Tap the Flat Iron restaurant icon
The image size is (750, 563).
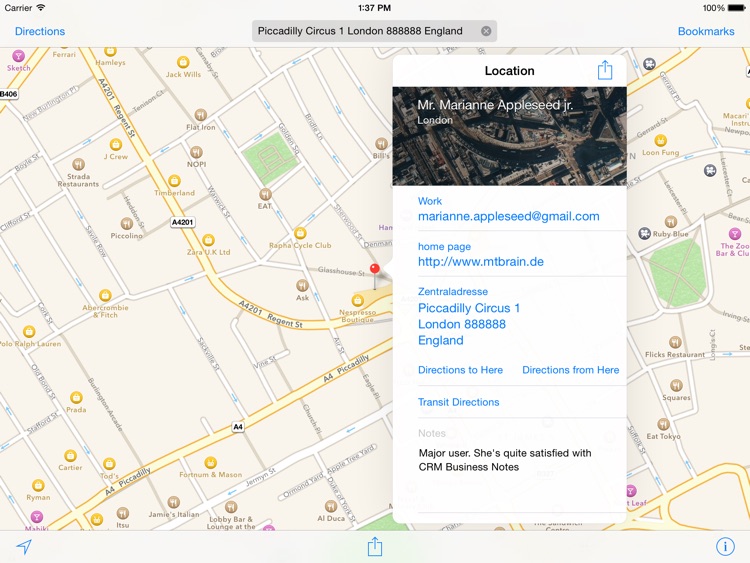201,115
